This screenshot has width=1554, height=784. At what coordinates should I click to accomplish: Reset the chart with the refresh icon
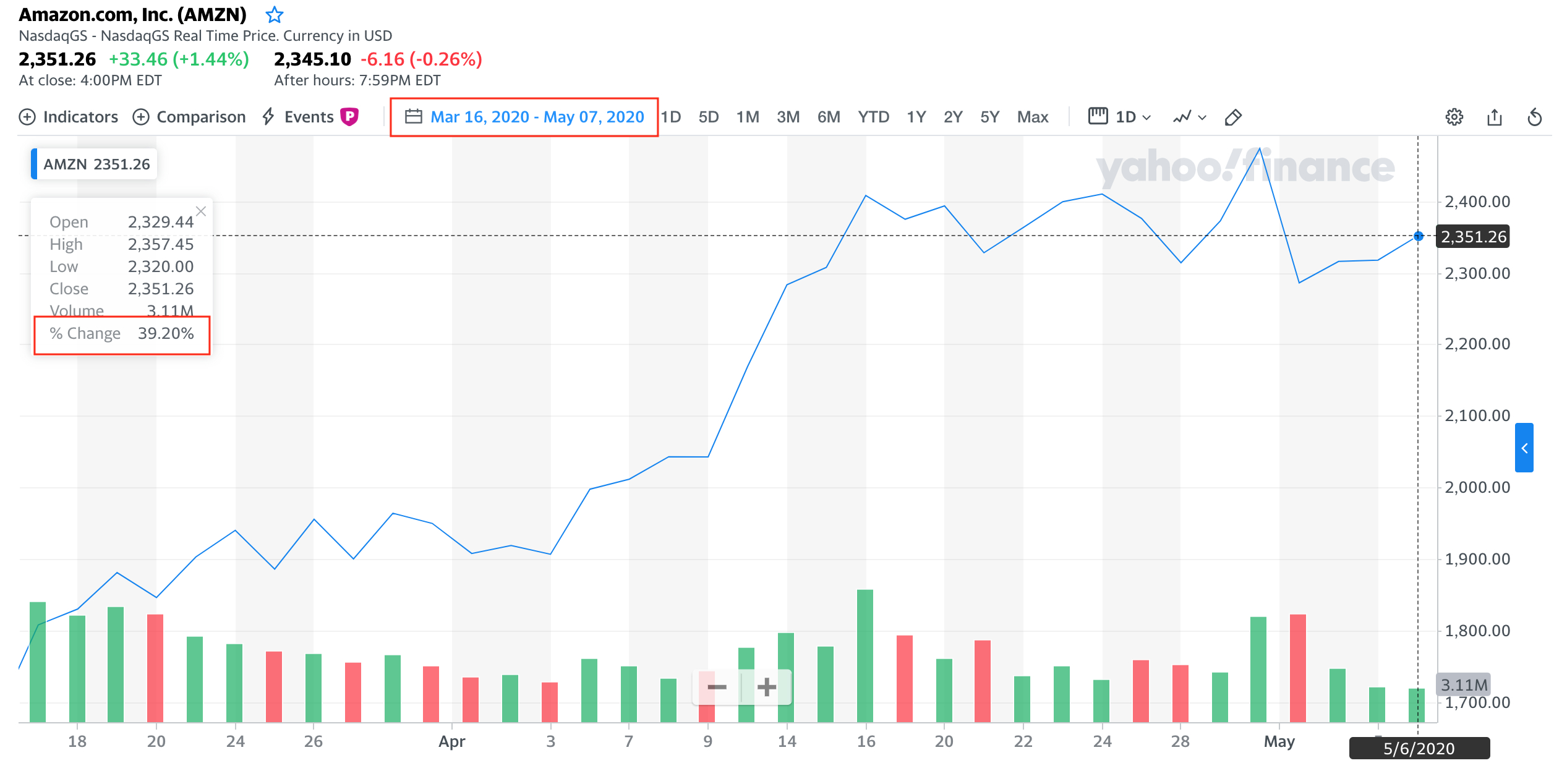(1534, 117)
